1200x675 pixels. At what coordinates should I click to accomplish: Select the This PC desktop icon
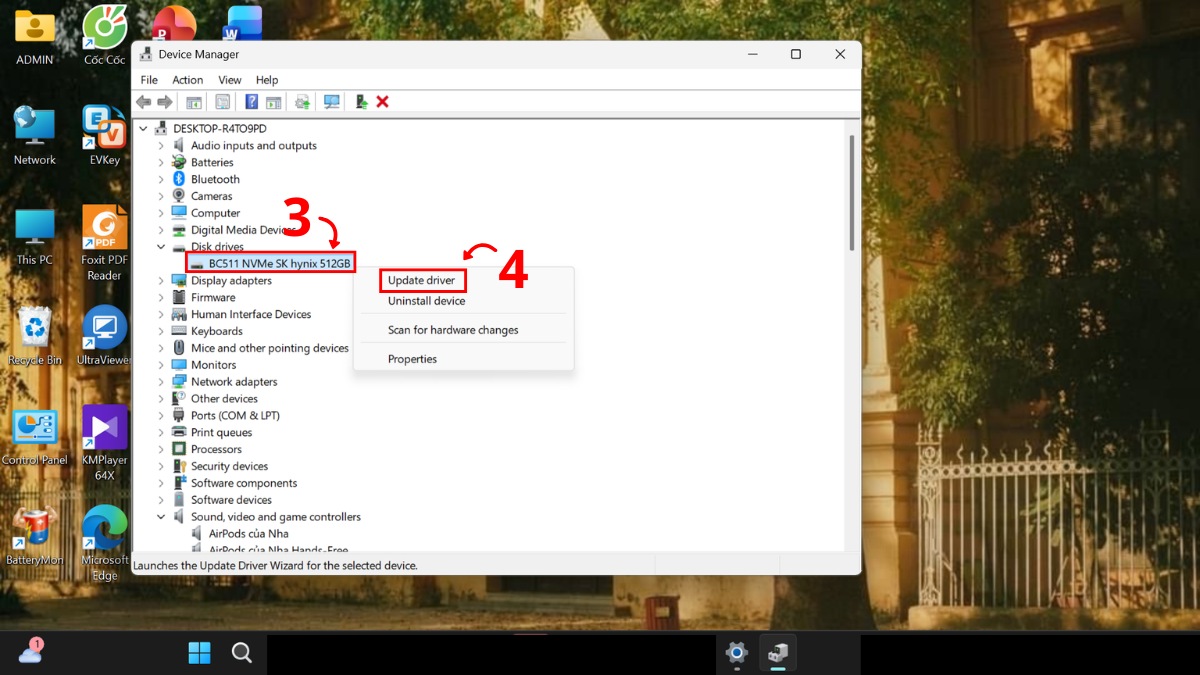click(x=35, y=237)
